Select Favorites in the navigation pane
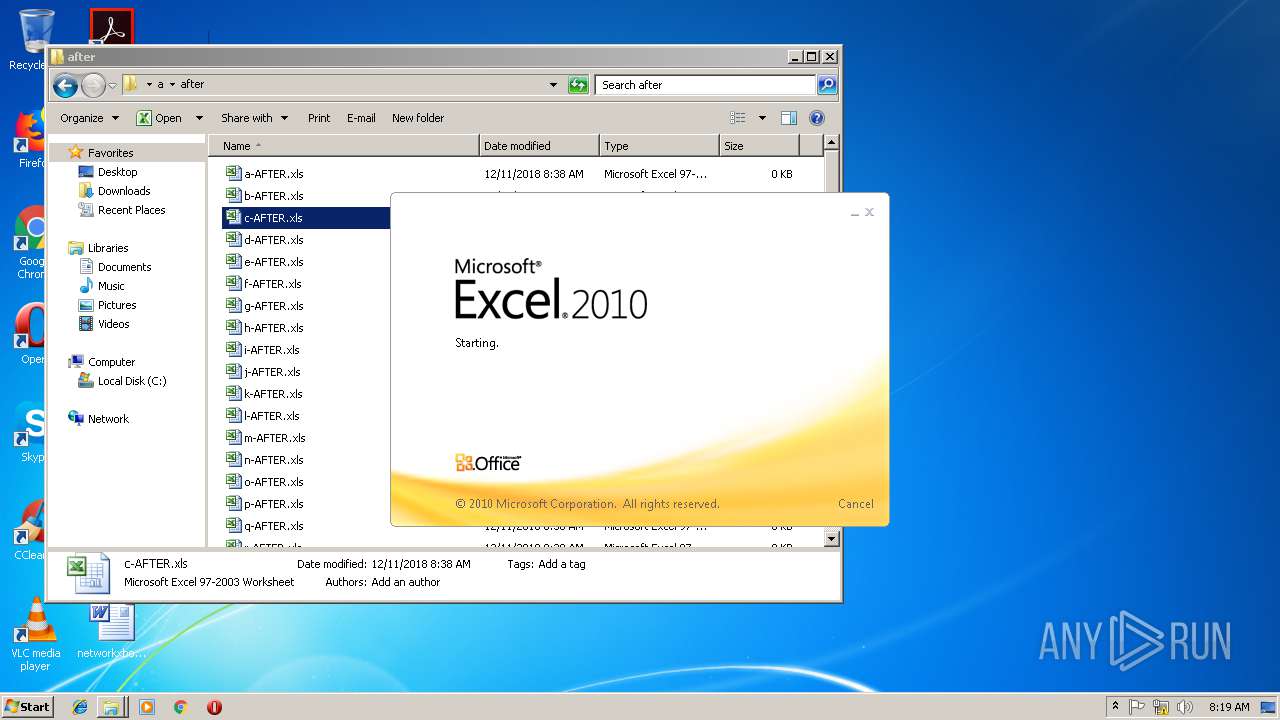Image resolution: width=1280 pixels, height=720 pixels. point(110,153)
